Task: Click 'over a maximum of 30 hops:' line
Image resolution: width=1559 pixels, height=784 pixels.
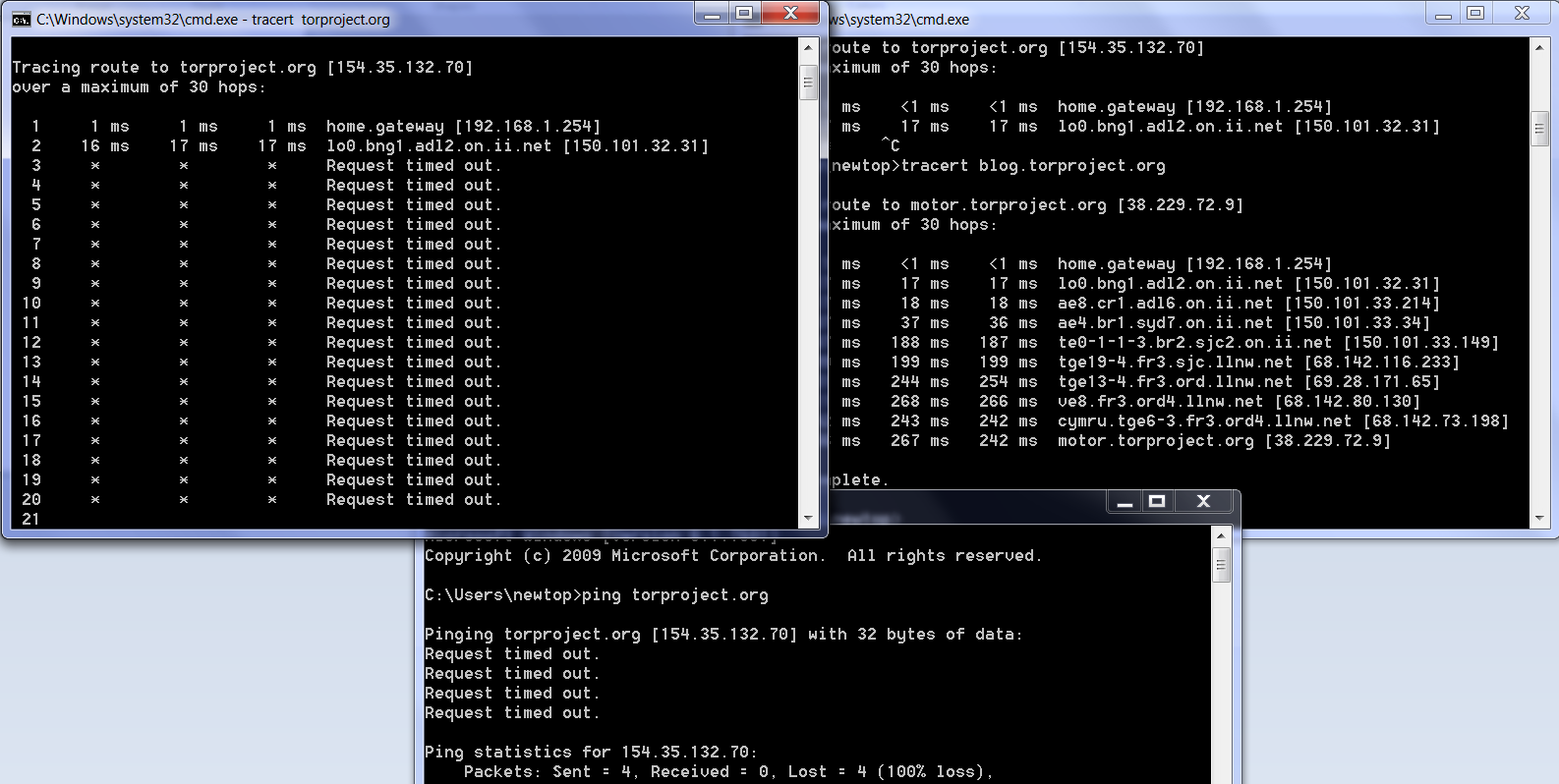Action: coord(139,86)
